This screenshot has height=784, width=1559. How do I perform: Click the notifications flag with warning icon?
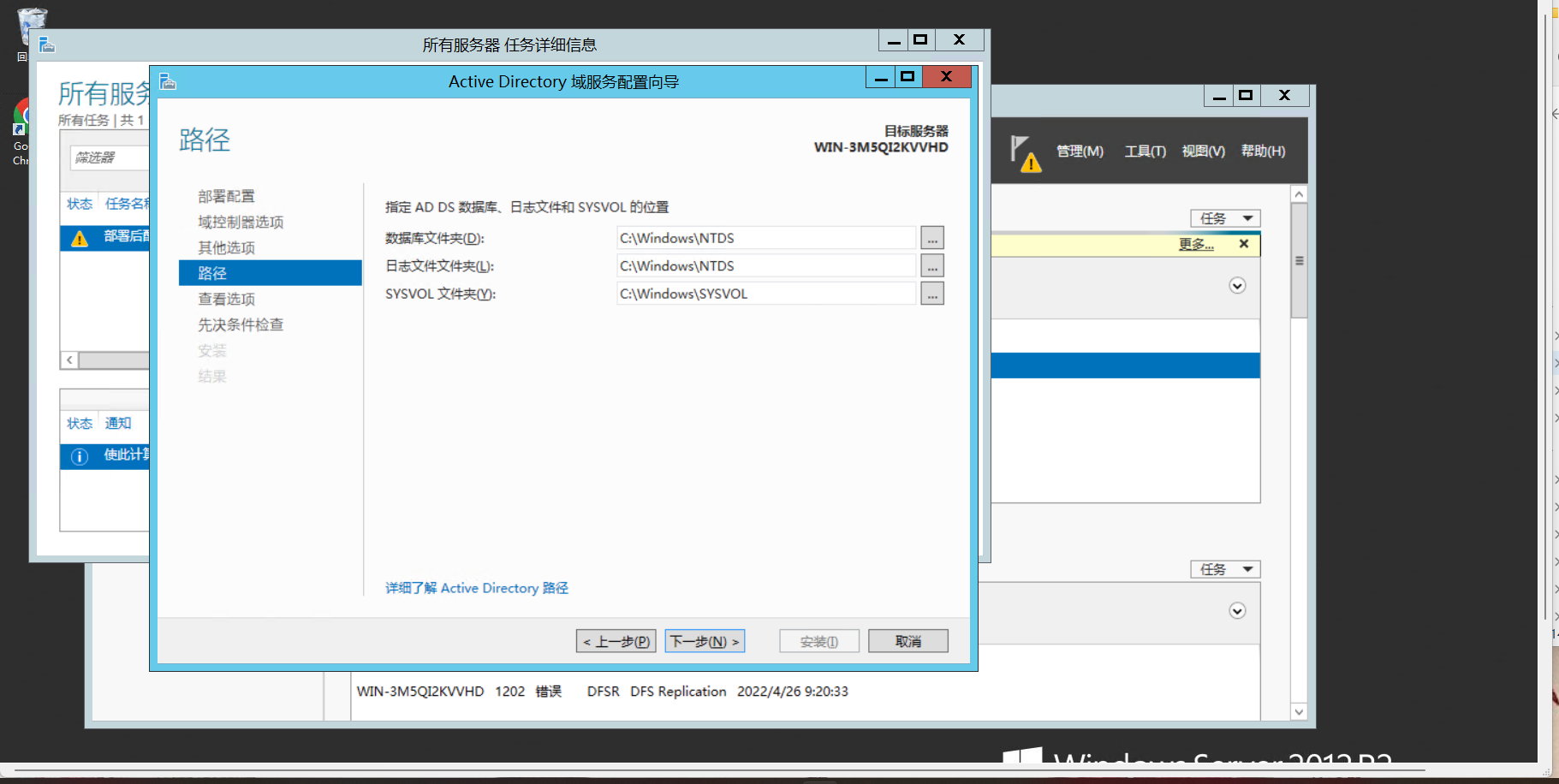[x=1025, y=153]
